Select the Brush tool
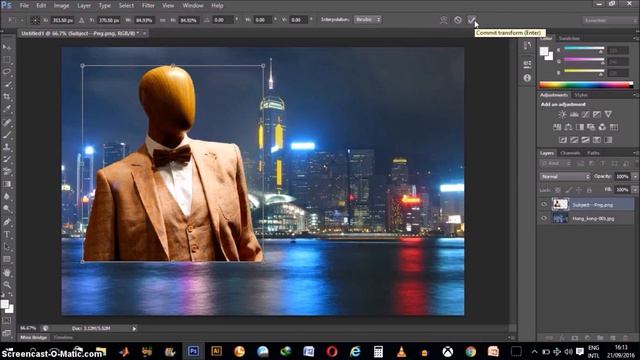Image resolution: width=640 pixels, height=360 pixels. (7, 134)
